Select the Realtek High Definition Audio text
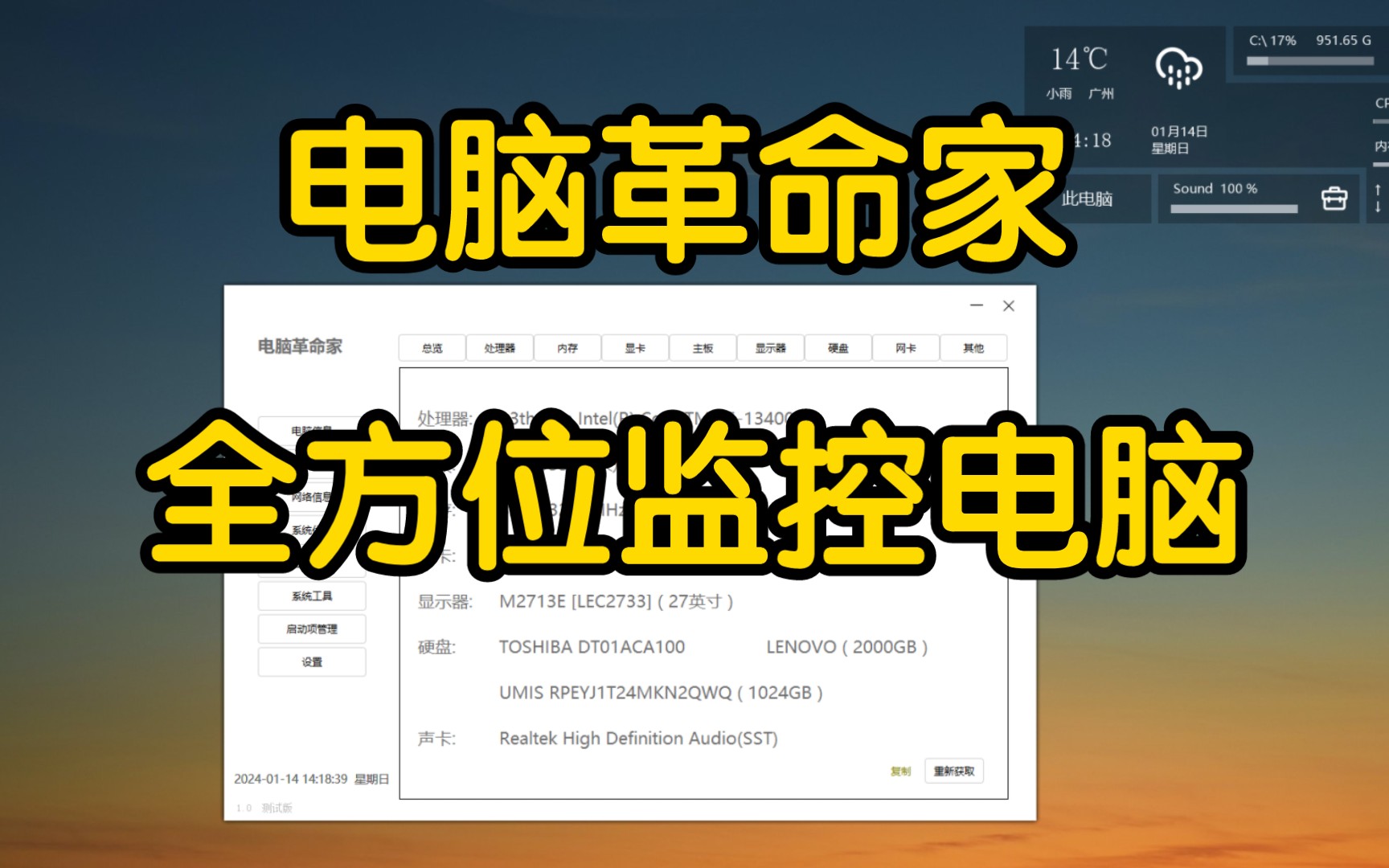This screenshot has width=1389, height=868. [x=638, y=739]
